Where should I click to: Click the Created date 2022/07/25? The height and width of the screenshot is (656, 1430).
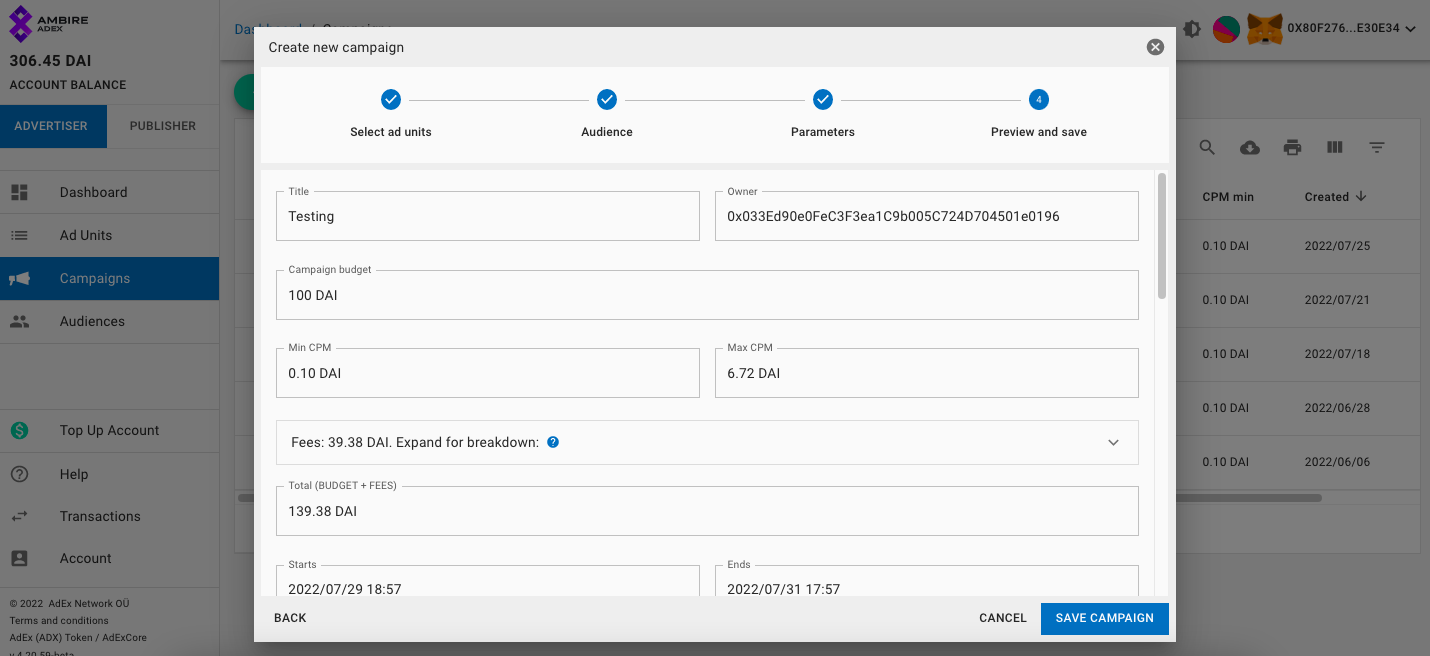point(1337,246)
